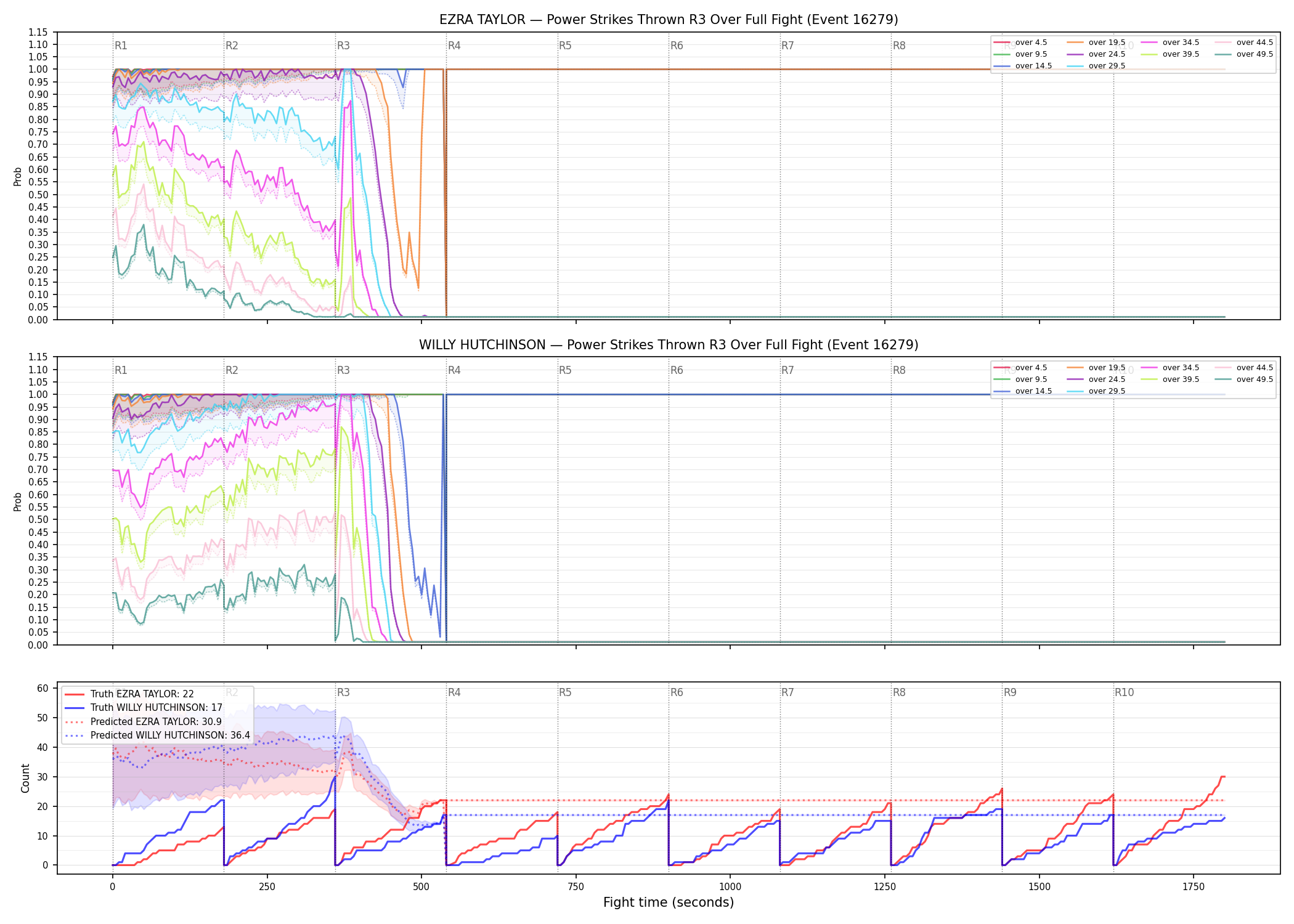Click the R6 round marker in the Willy Hutchinson chart
The height and width of the screenshot is (924, 1294).
[x=677, y=370]
